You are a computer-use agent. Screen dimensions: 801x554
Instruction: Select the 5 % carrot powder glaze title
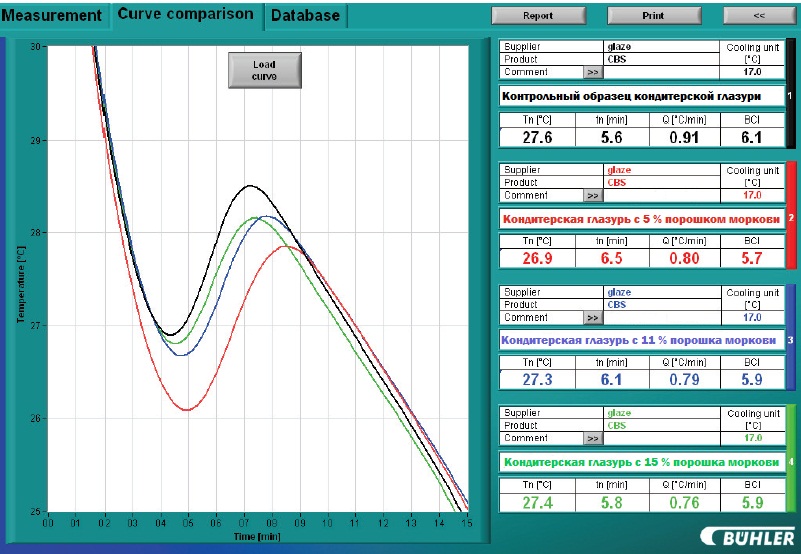pyautogui.click(x=641, y=218)
